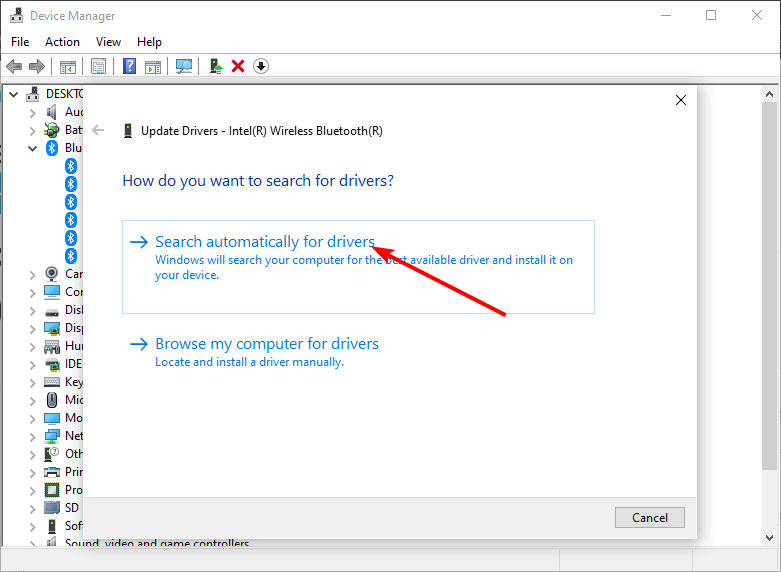The width and height of the screenshot is (781, 572).
Task: Maximize the Device Manager window
Action: [711, 15]
